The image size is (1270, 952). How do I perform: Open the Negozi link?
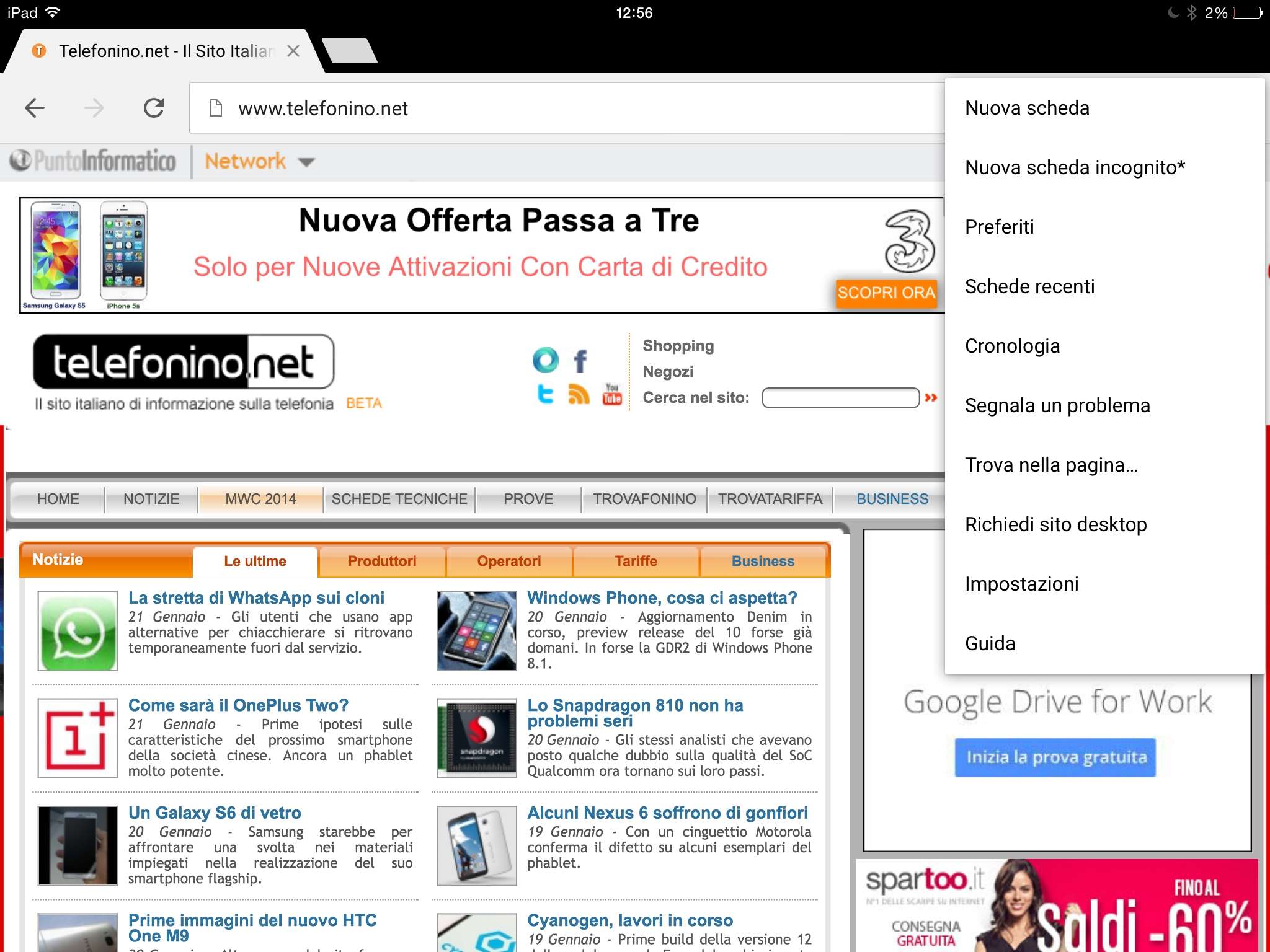point(668,372)
